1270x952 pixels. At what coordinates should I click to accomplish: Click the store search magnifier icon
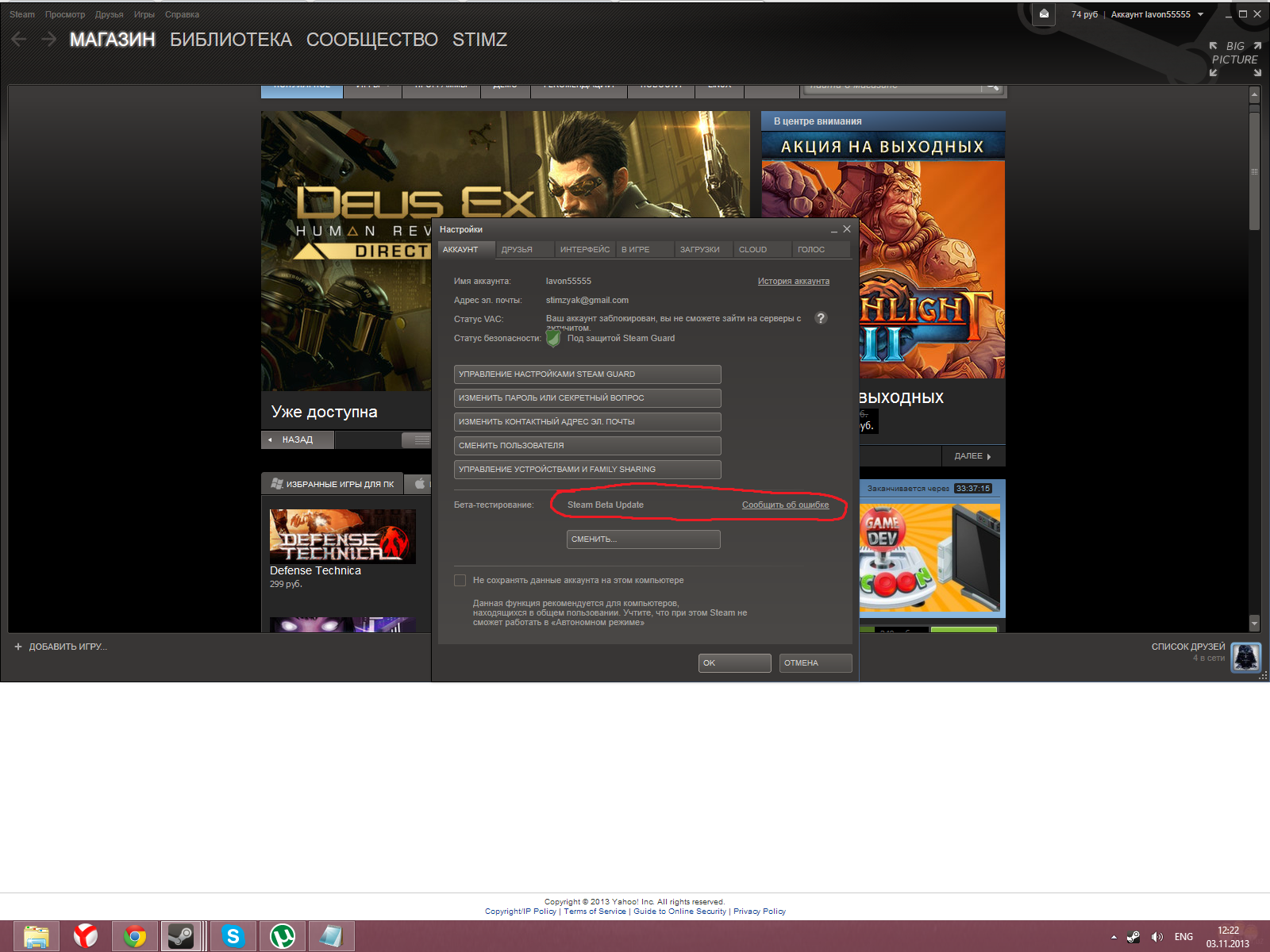click(x=991, y=87)
